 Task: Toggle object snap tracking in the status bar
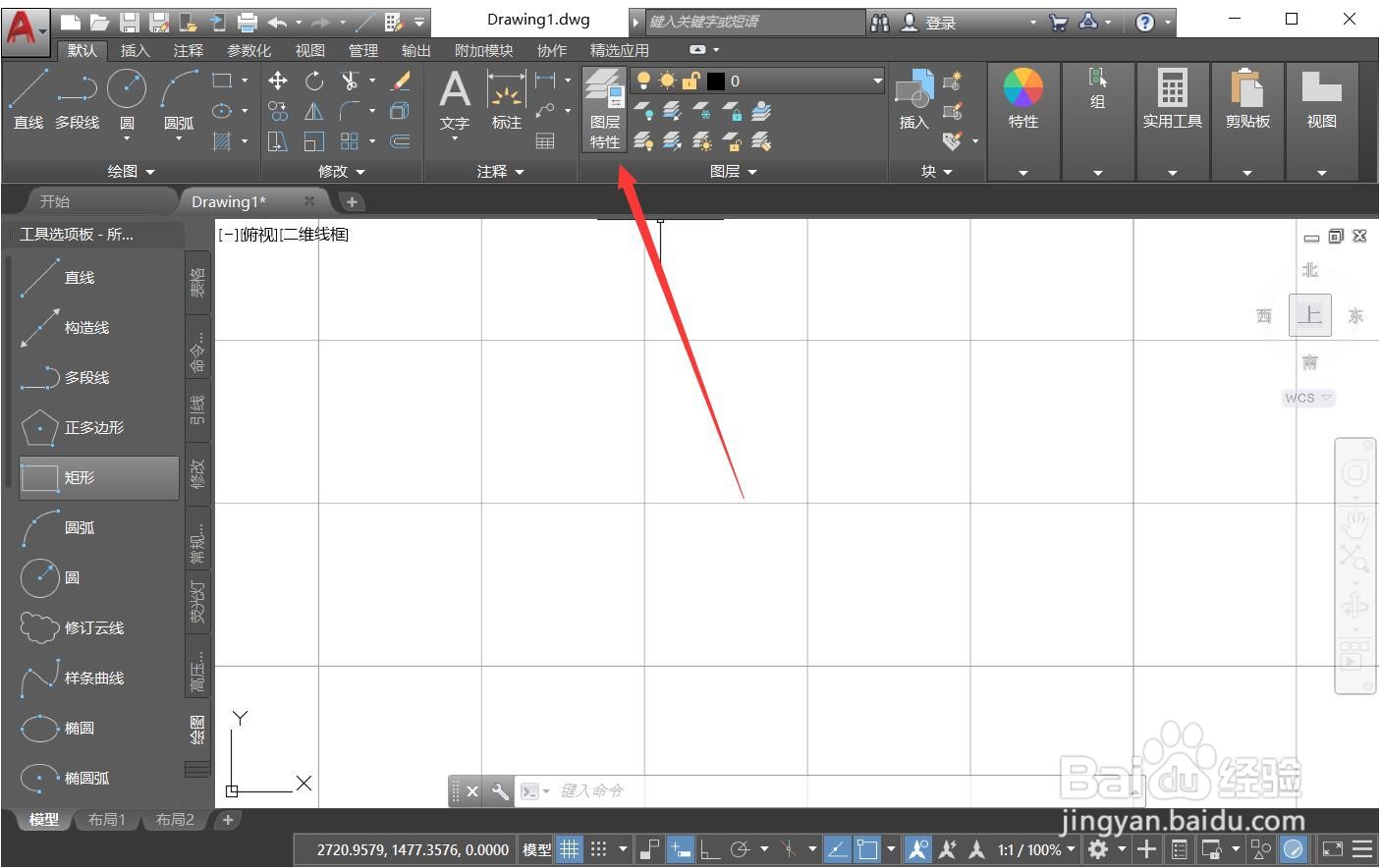pos(837,849)
